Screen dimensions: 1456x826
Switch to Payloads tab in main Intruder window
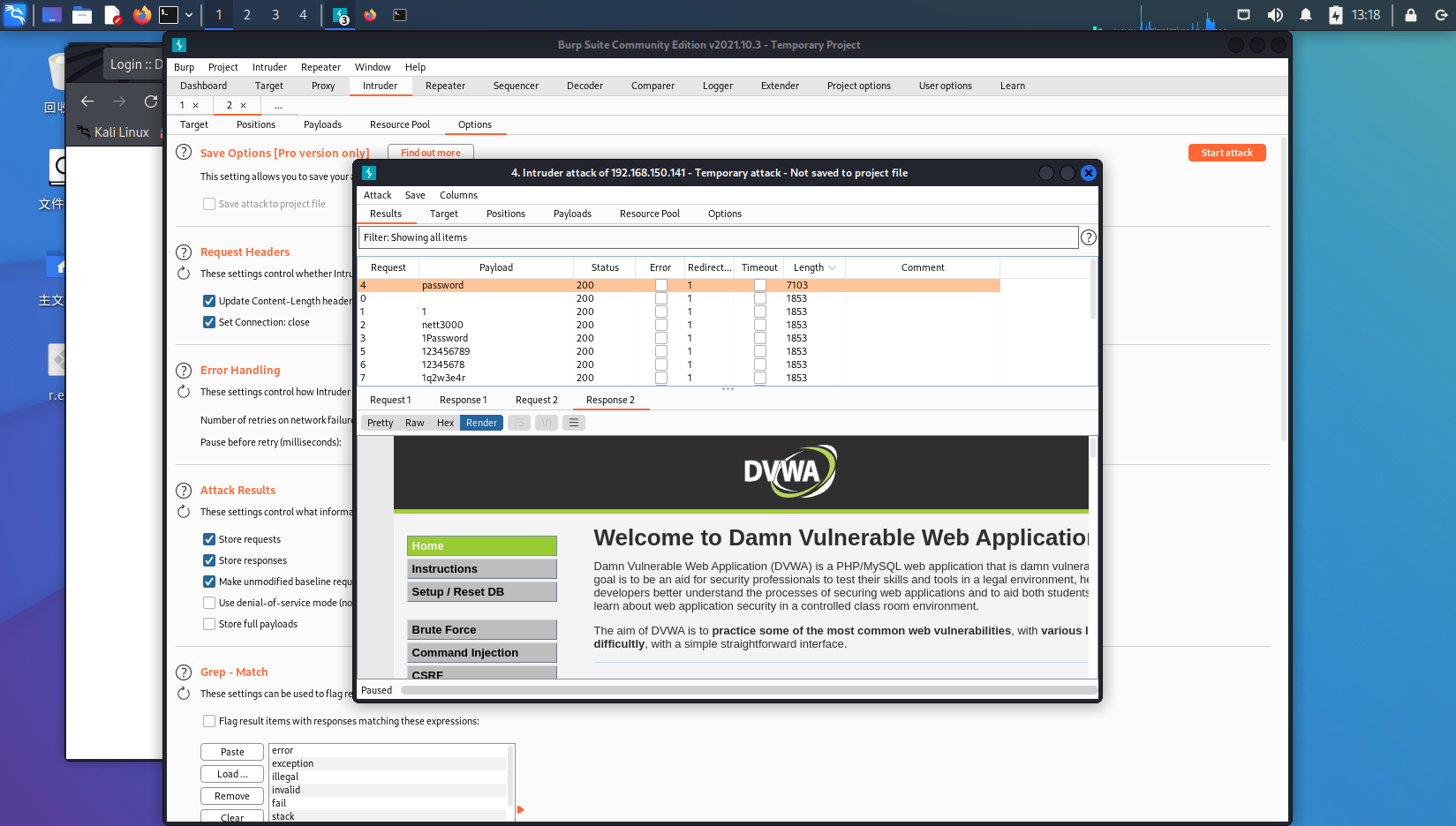pyautogui.click(x=322, y=124)
